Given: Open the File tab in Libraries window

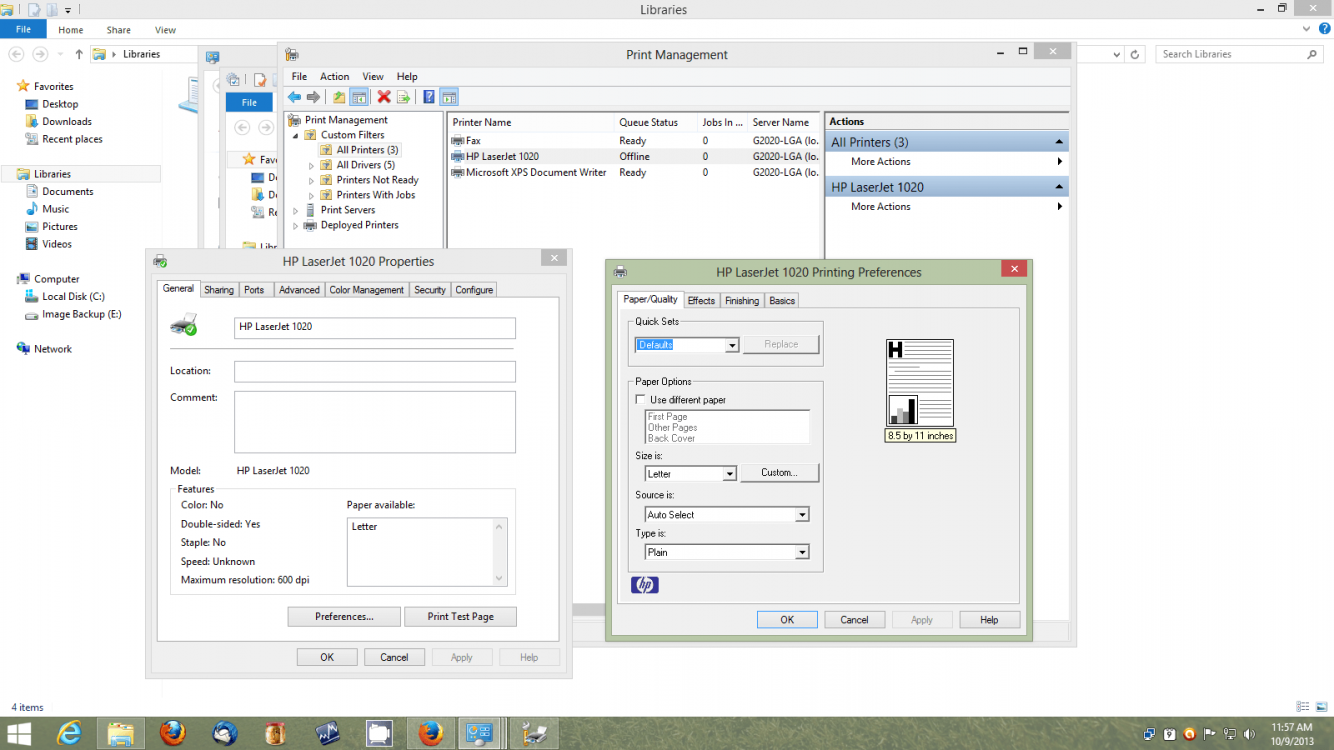Looking at the screenshot, I should (x=23, y=30).
